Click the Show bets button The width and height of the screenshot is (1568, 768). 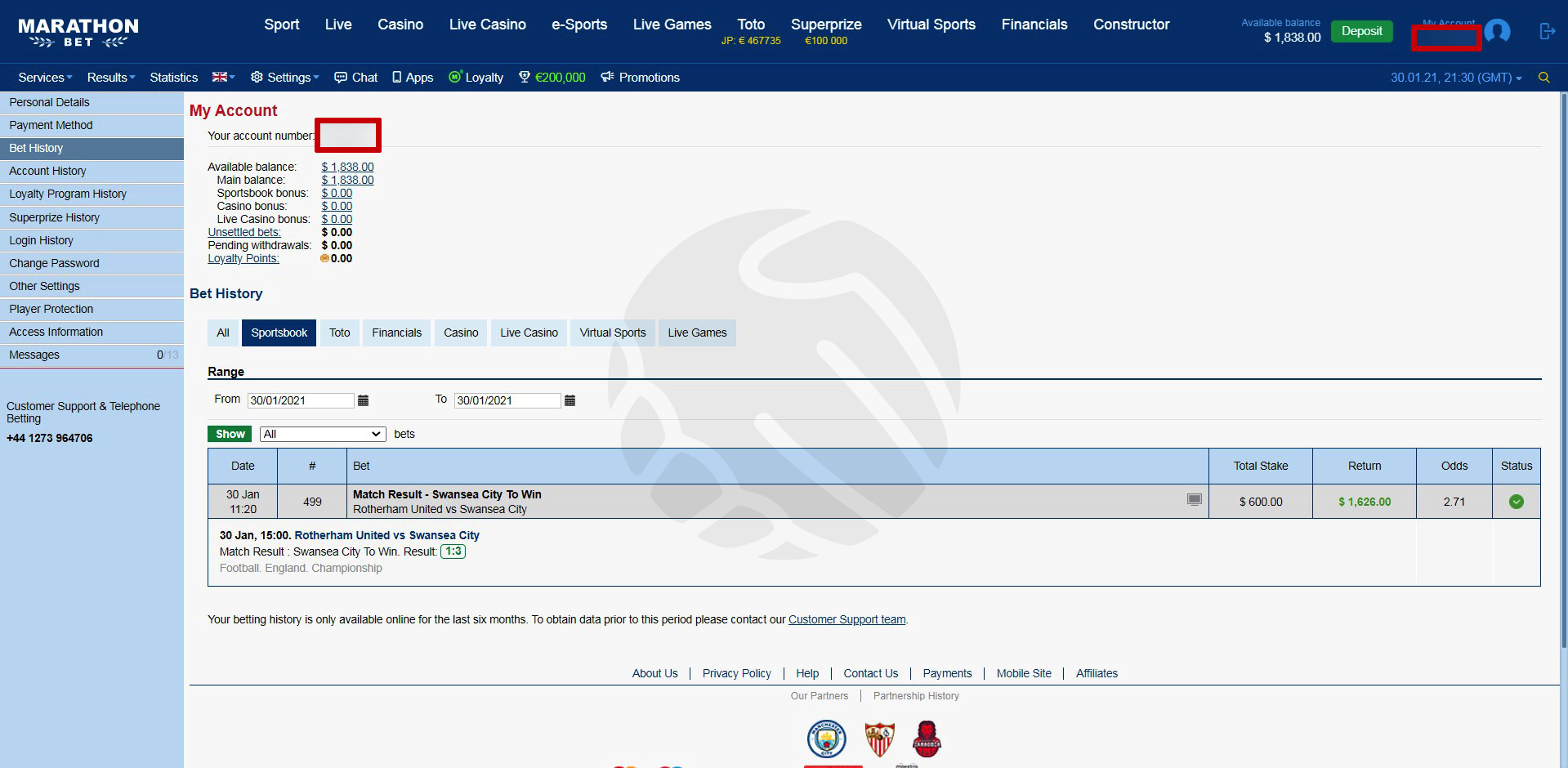pos(230,434)
